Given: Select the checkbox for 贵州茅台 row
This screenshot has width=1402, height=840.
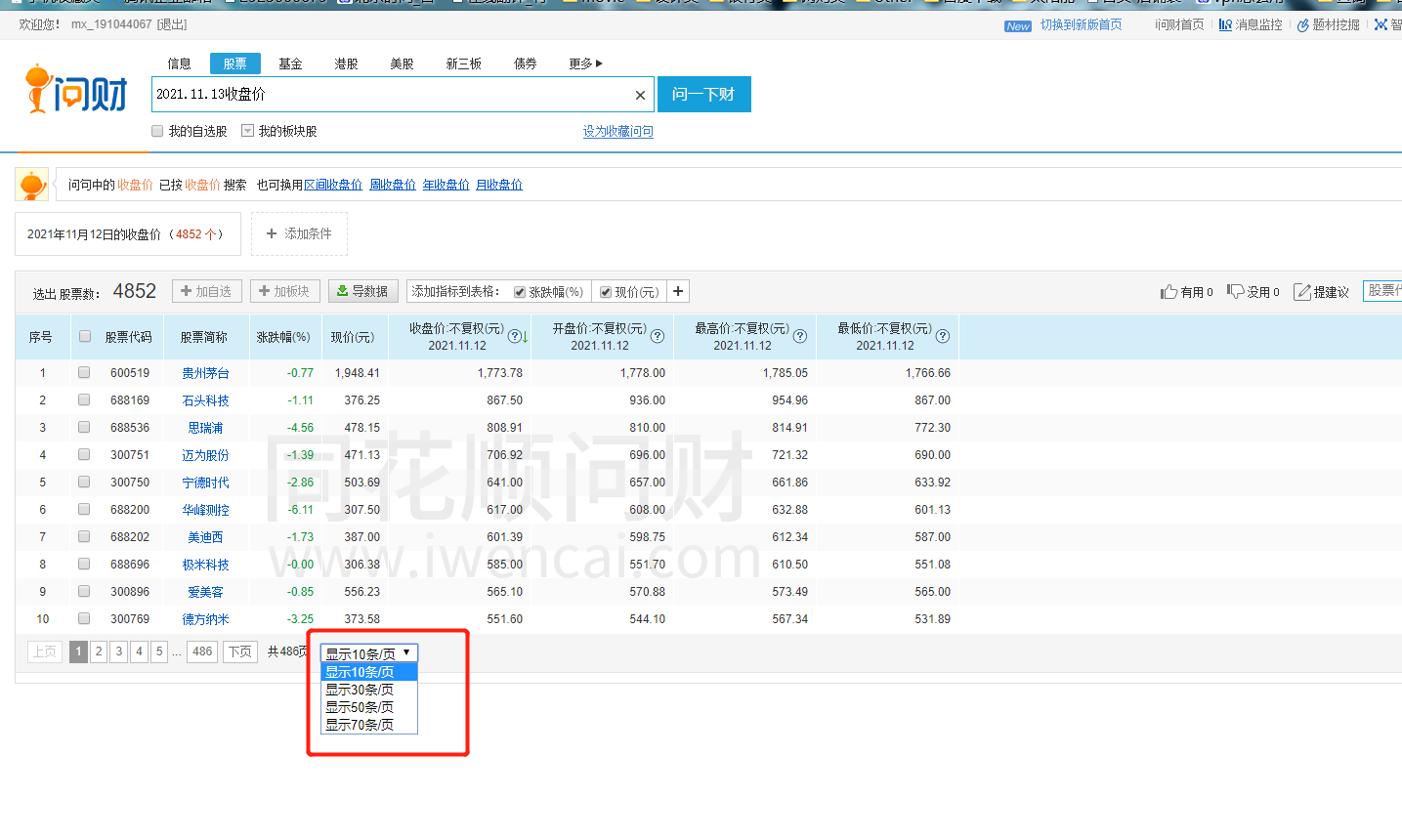Looking at the screenshot, I should pyautogui.click(x=84, y=372).
